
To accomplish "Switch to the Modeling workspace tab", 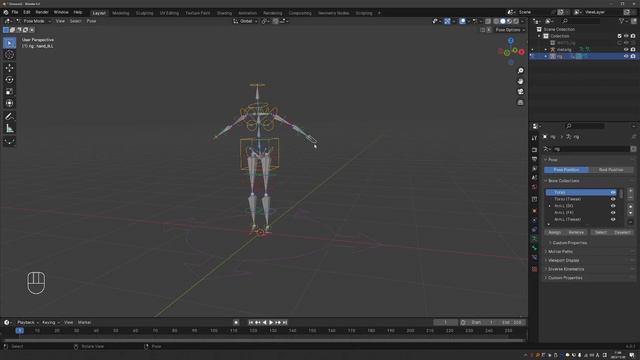I will tap(120, 13).
